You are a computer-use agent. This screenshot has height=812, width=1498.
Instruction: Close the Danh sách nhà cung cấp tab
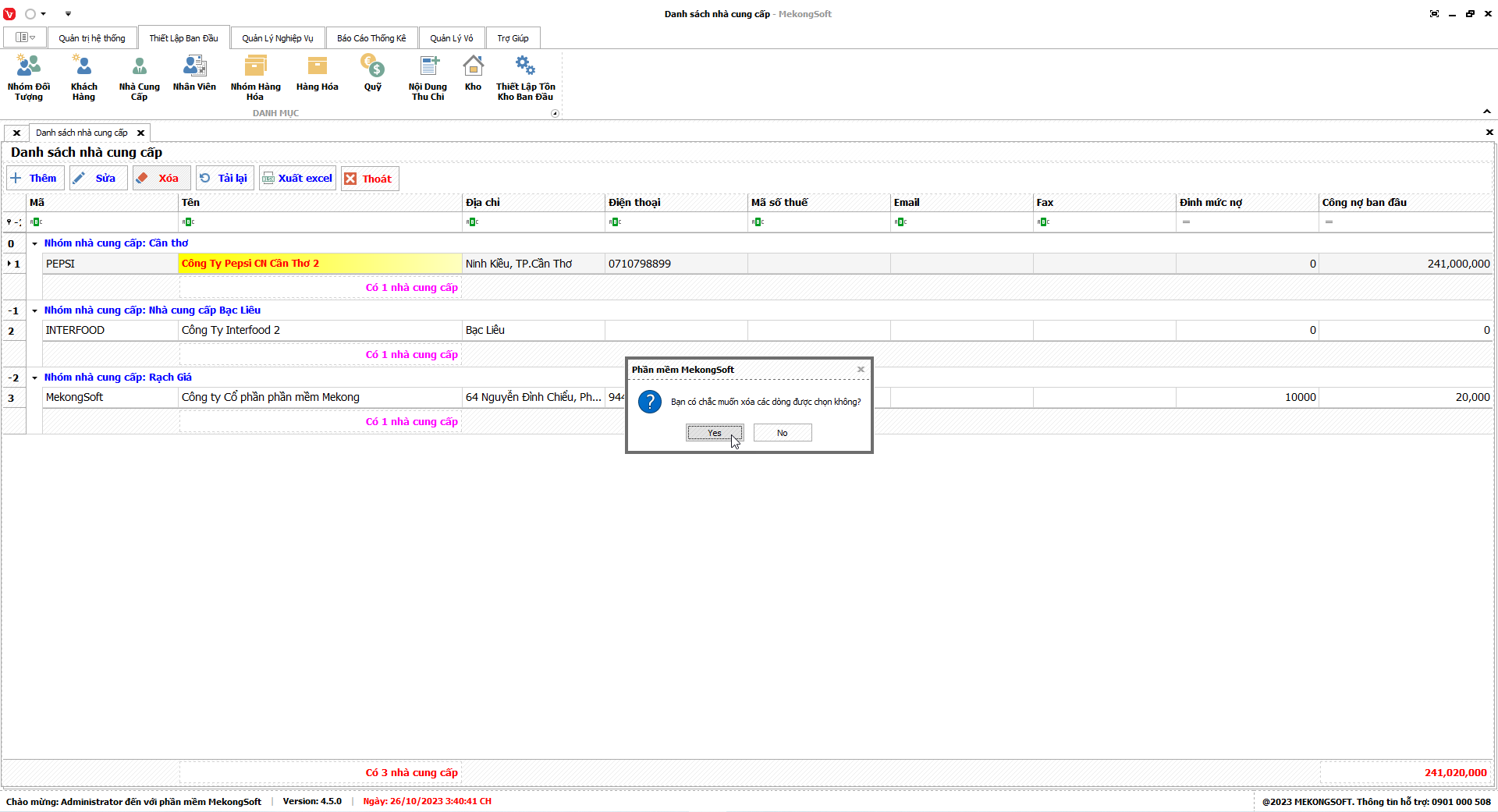tap(141, 133)
